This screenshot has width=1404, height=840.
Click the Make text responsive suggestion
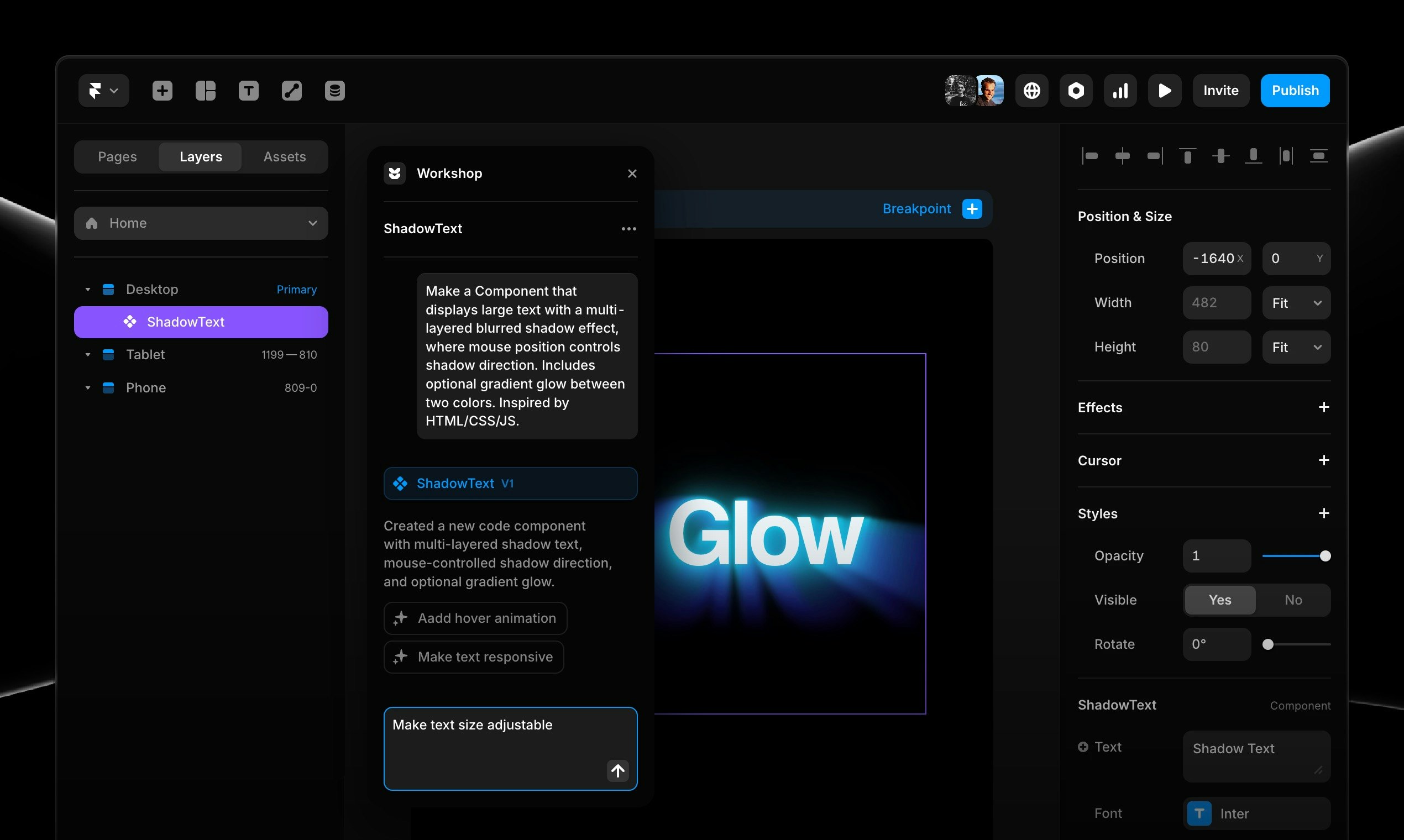click(474, 657)
